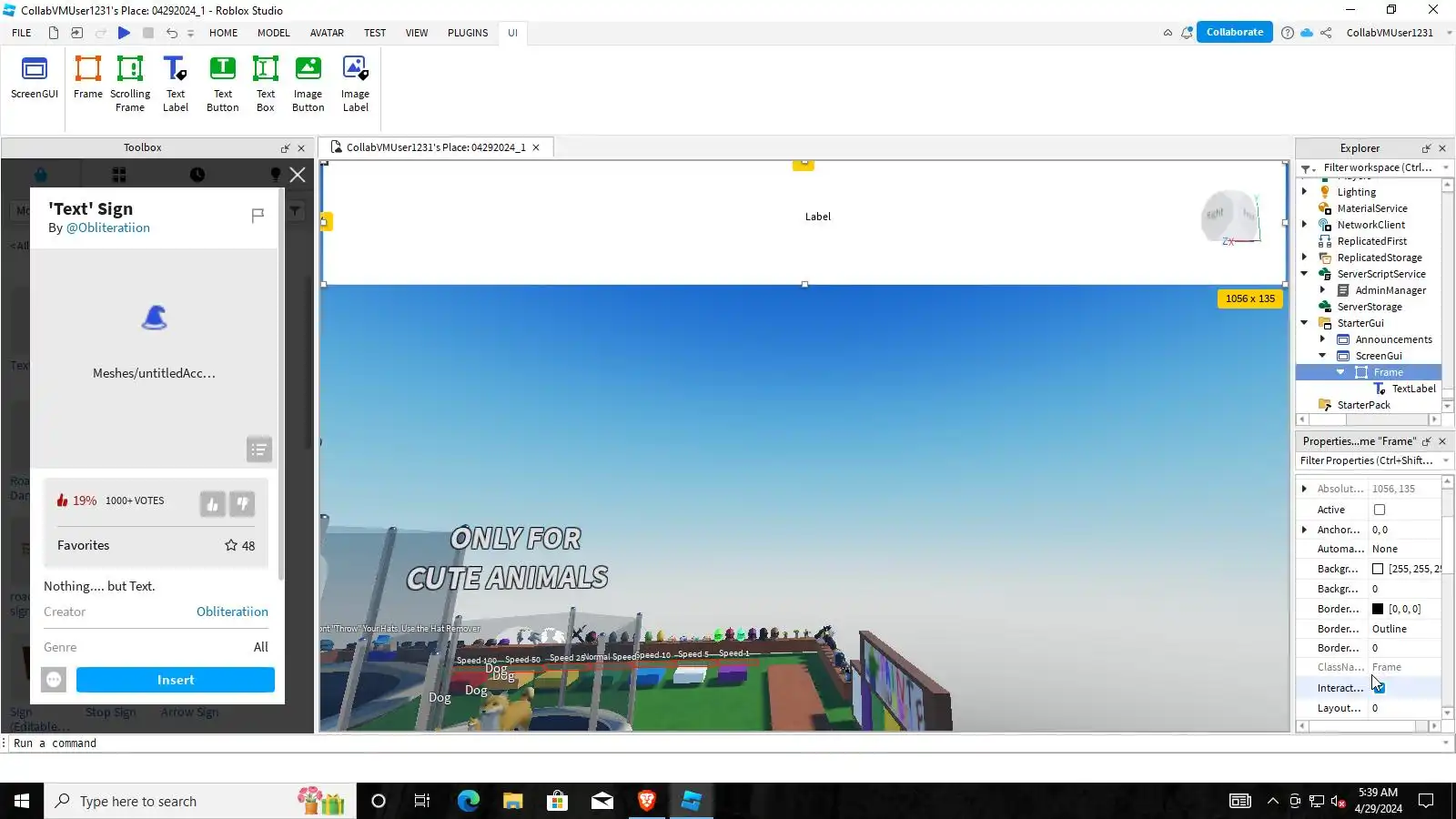Launch Brave browser from taskbar
Screen dimensions: 1456x819
(x=647, y=801)
